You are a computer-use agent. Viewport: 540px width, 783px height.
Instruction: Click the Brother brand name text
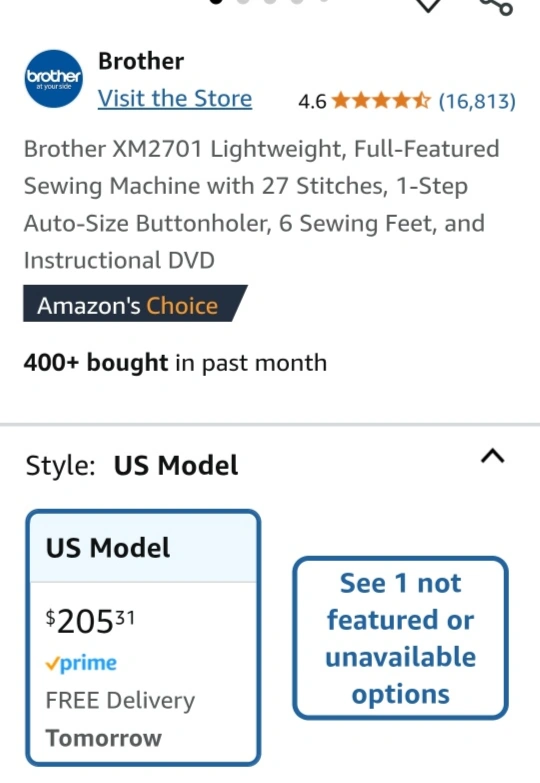[x=141, y=61]
